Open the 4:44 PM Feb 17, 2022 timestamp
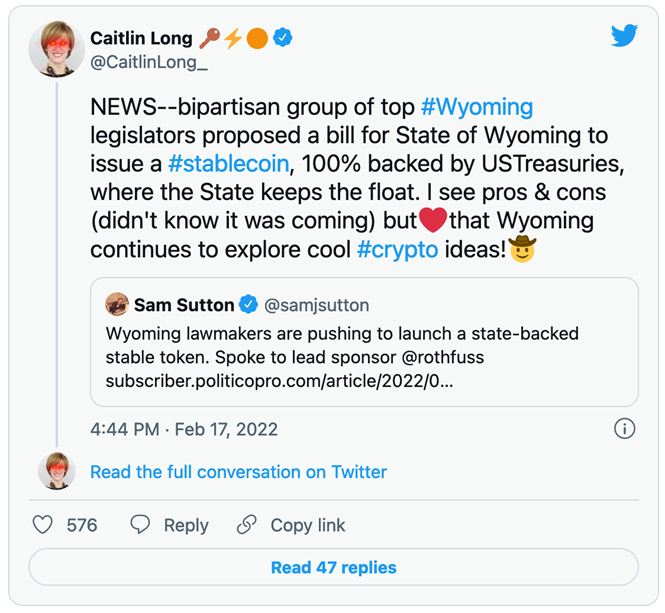 tap(184, 429)
